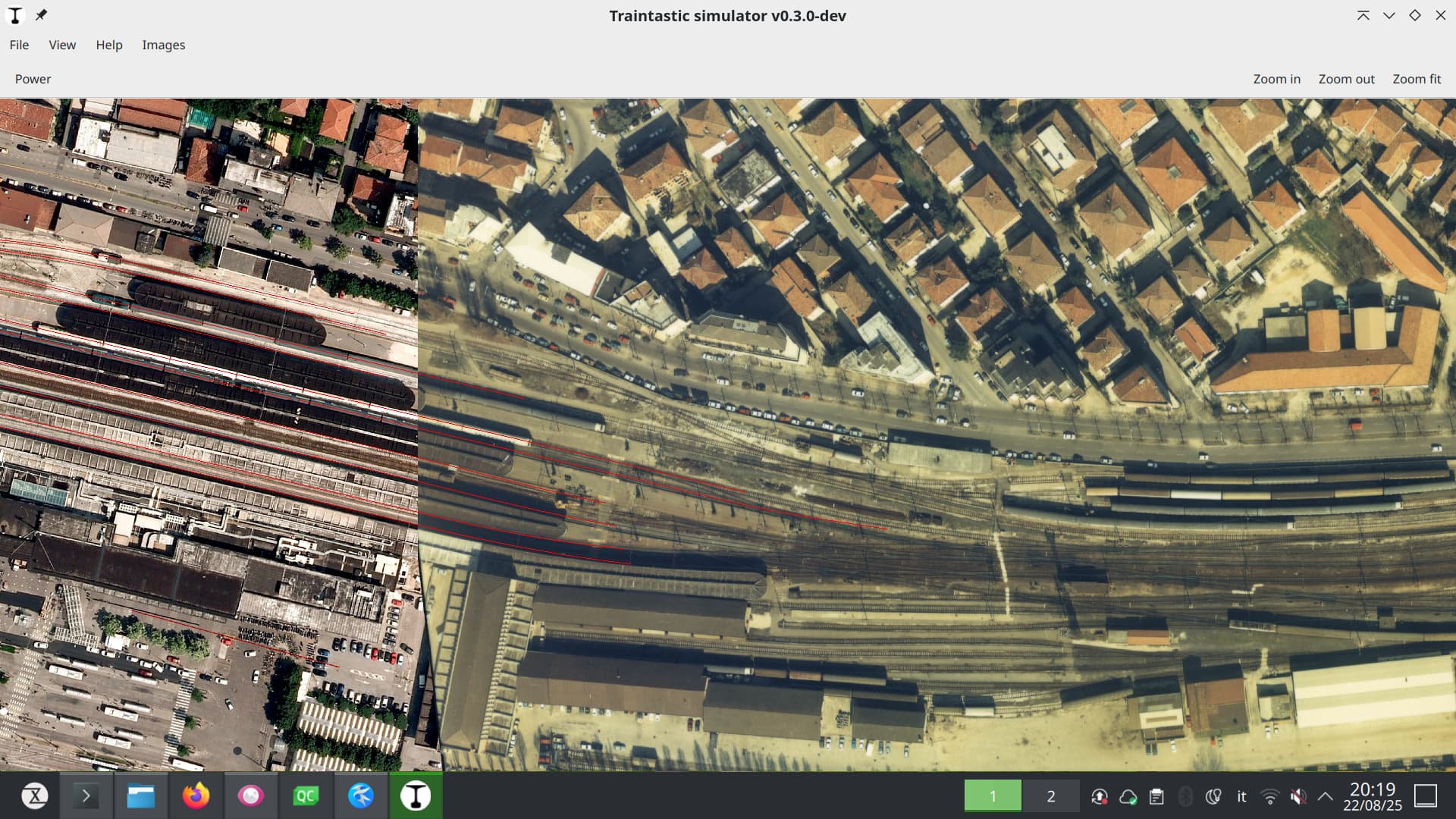Viewport: 1456px width, 819px height.
Task: Click the Traintastic window menu icon
Action: click(15, 15)
